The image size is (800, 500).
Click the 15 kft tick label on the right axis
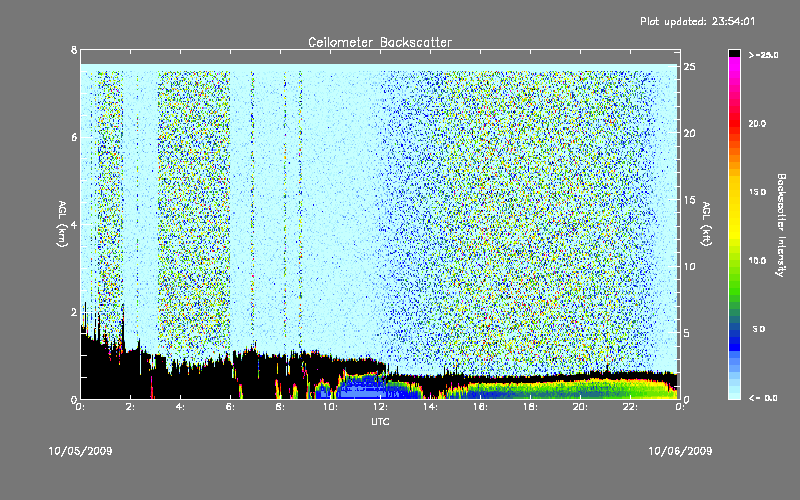[x=689, y=200]
